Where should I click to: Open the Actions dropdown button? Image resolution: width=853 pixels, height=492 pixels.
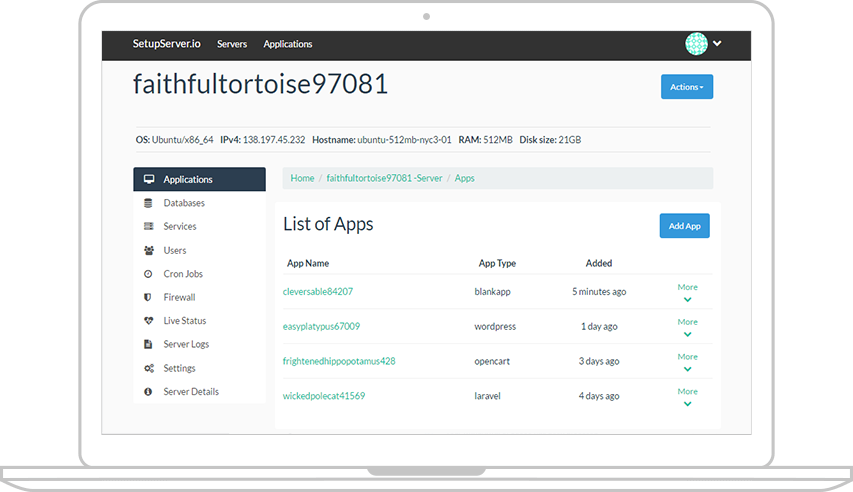pos(687,87)
